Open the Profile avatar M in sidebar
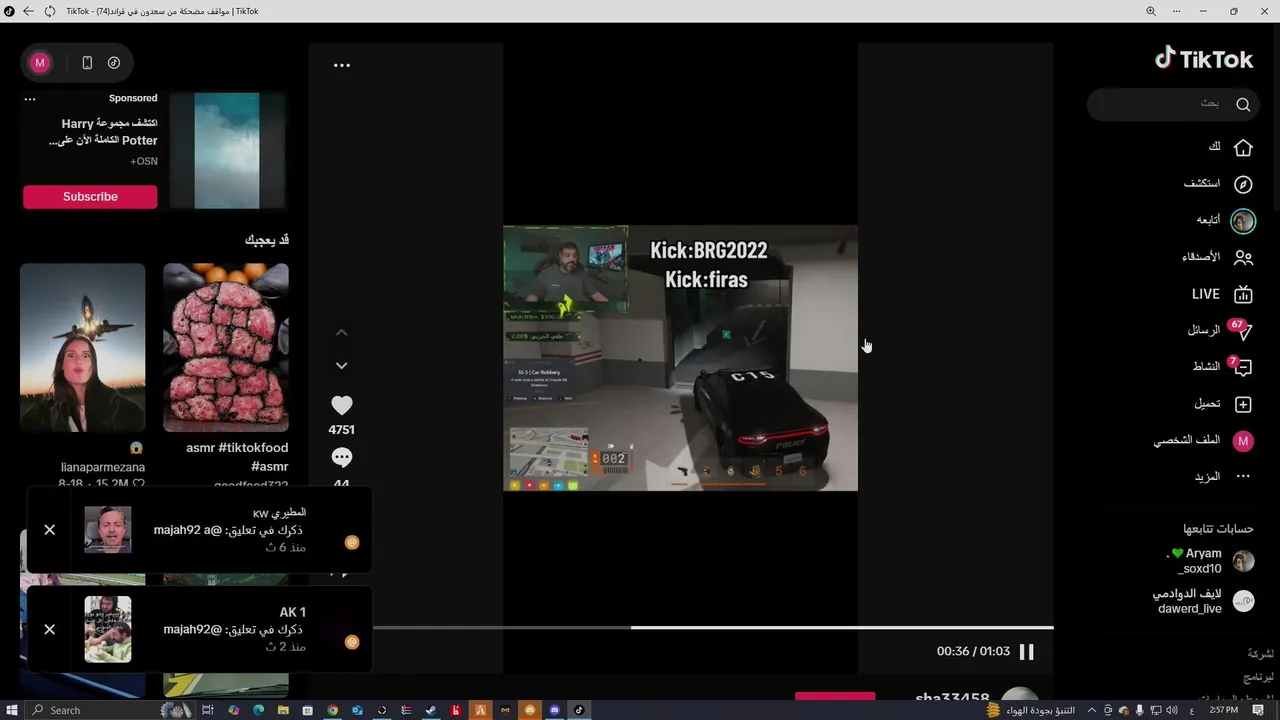The image size is (1280, 720). pos(1243,441)
